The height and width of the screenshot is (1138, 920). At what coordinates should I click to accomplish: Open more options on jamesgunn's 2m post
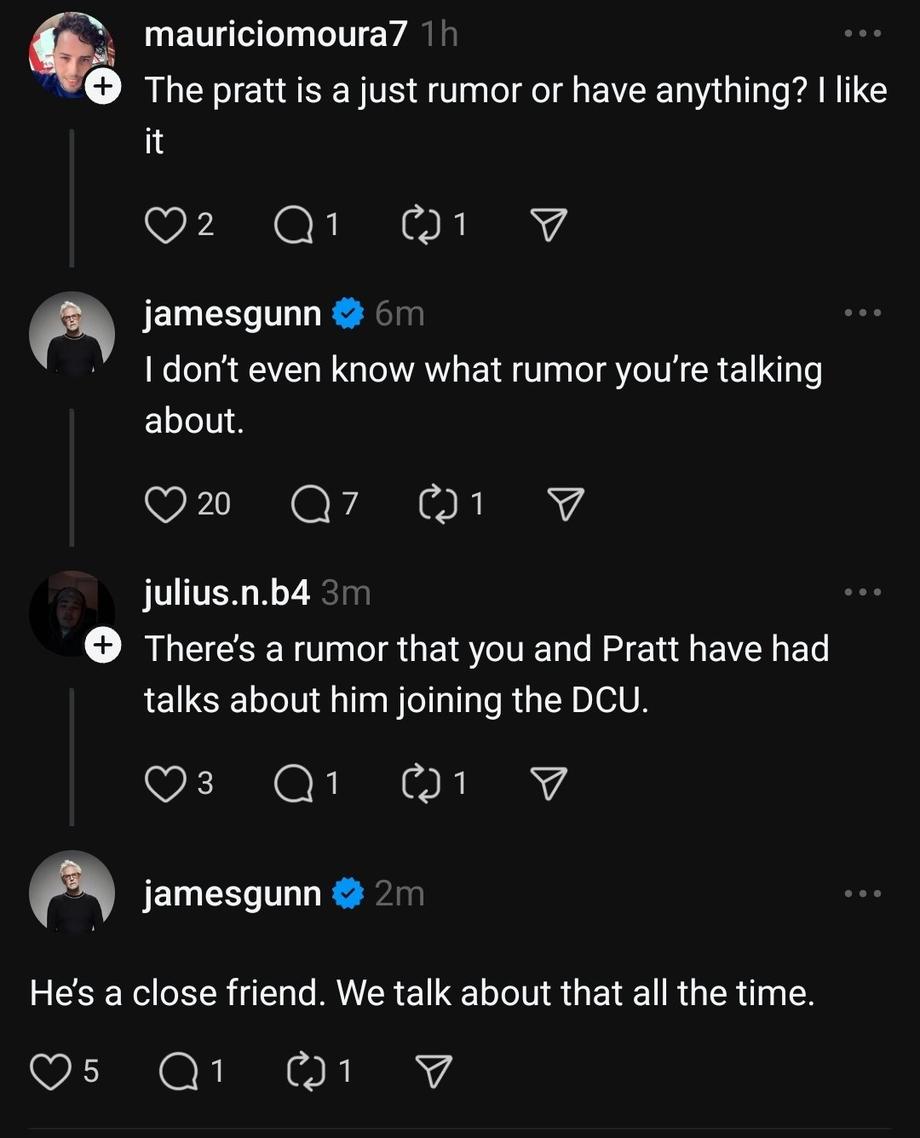[x=862, y=893]
